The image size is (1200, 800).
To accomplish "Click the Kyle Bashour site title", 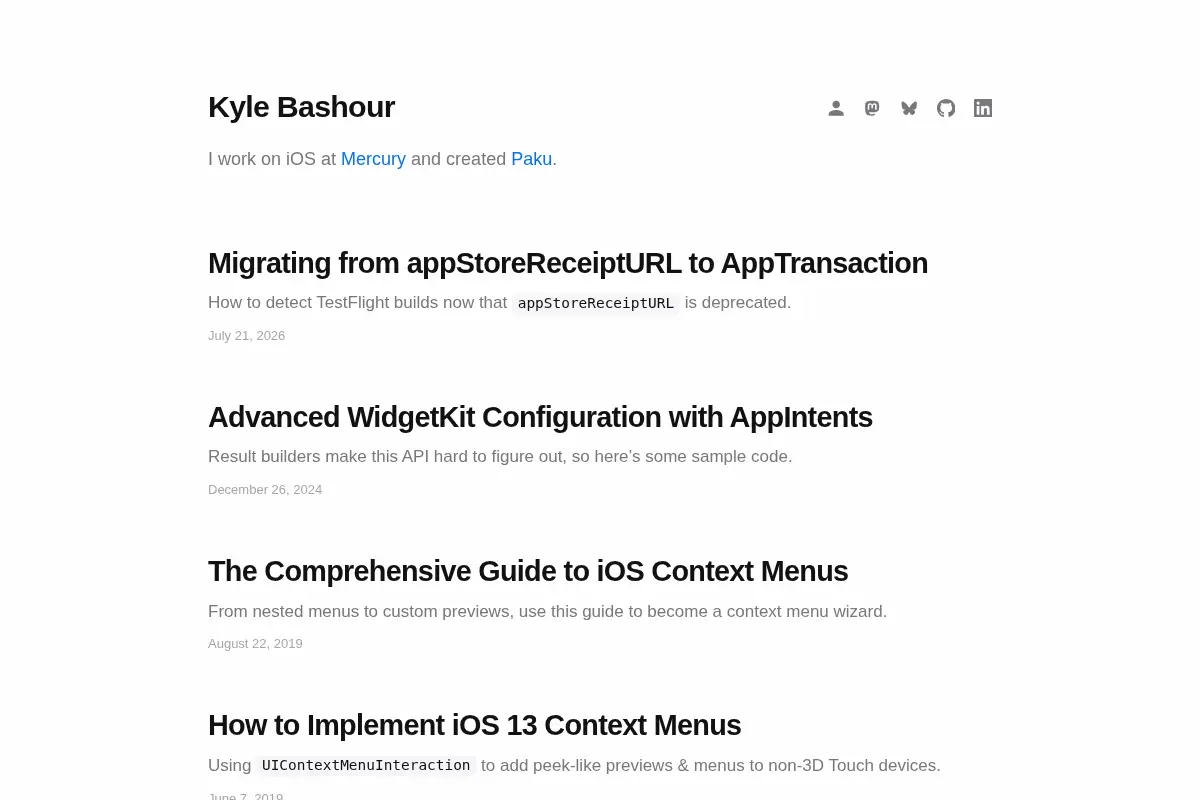I will click(301, 107).
